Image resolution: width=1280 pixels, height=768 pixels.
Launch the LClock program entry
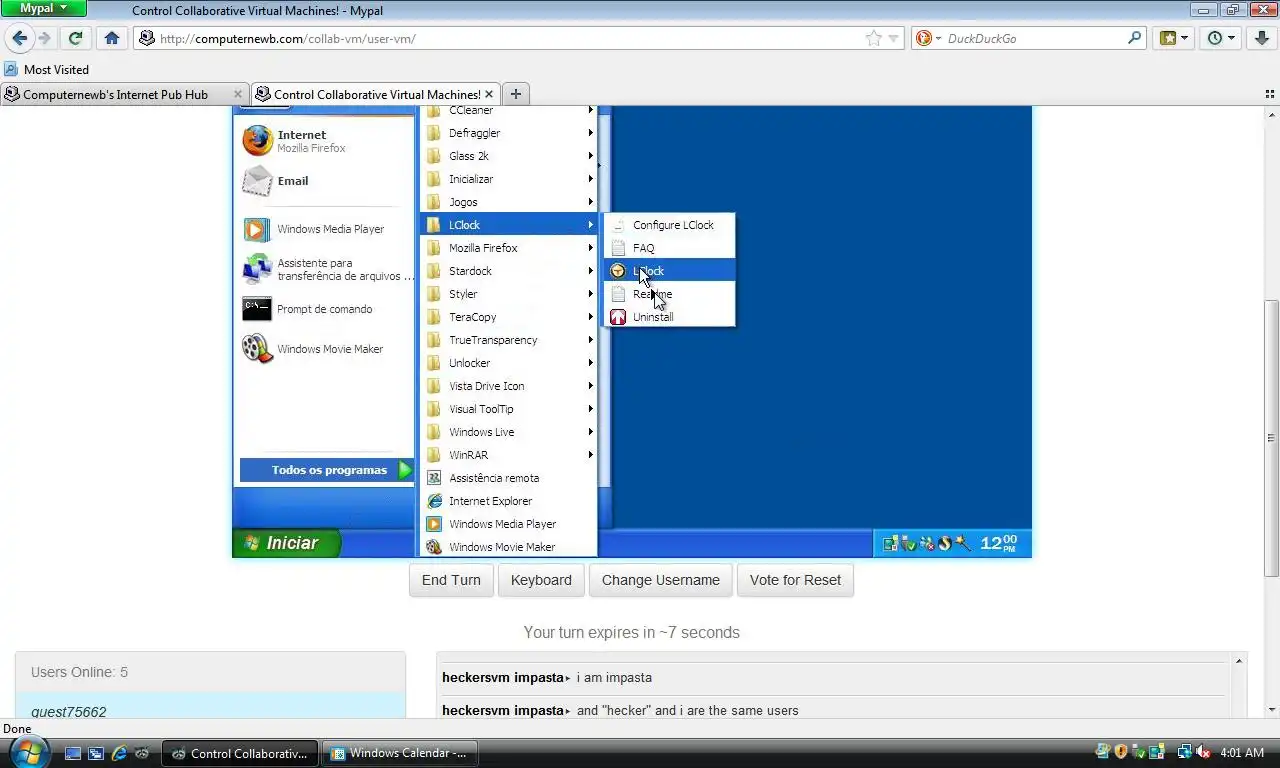(x=669, y=271)
